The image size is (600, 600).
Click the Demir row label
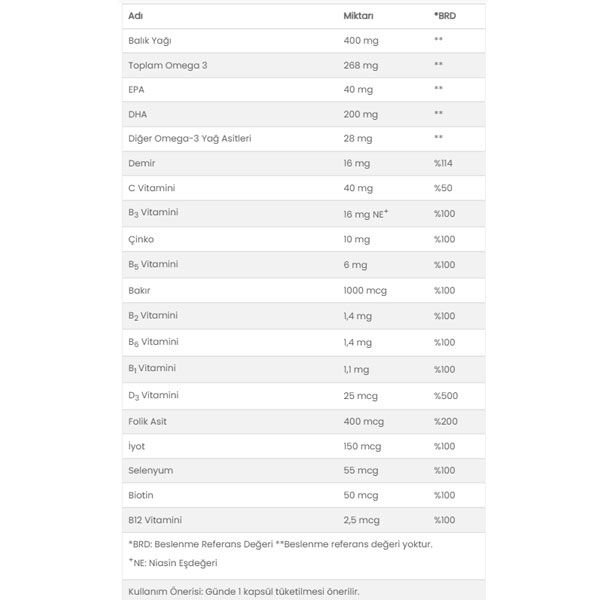tap(142, 162)
